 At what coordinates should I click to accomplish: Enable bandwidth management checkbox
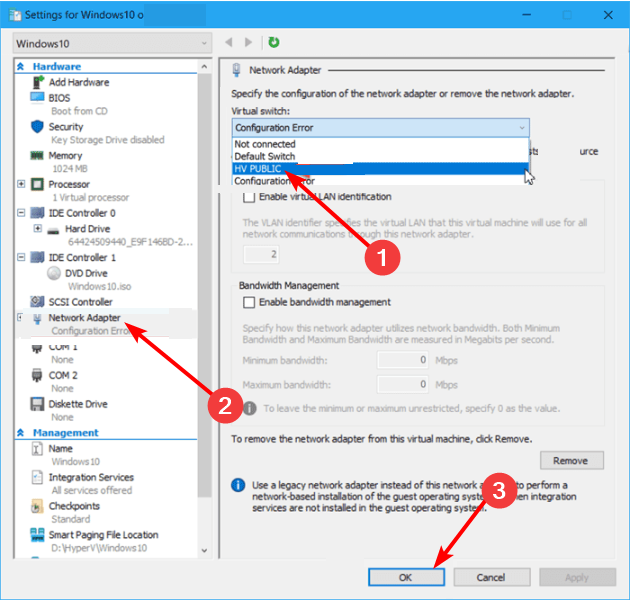[x=249, y=302]
